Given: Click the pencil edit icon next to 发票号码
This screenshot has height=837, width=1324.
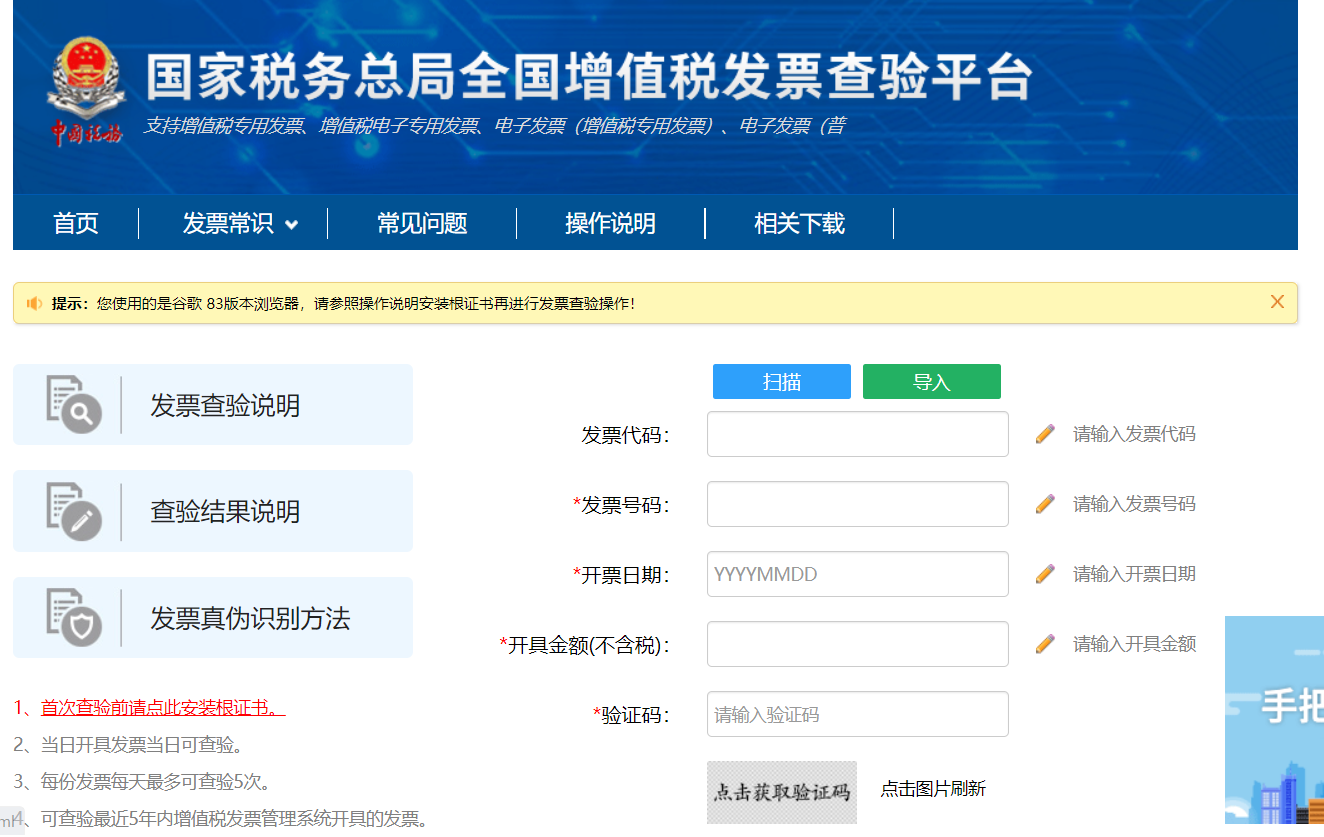Looking at the screenshot, I should [1044, 503].
